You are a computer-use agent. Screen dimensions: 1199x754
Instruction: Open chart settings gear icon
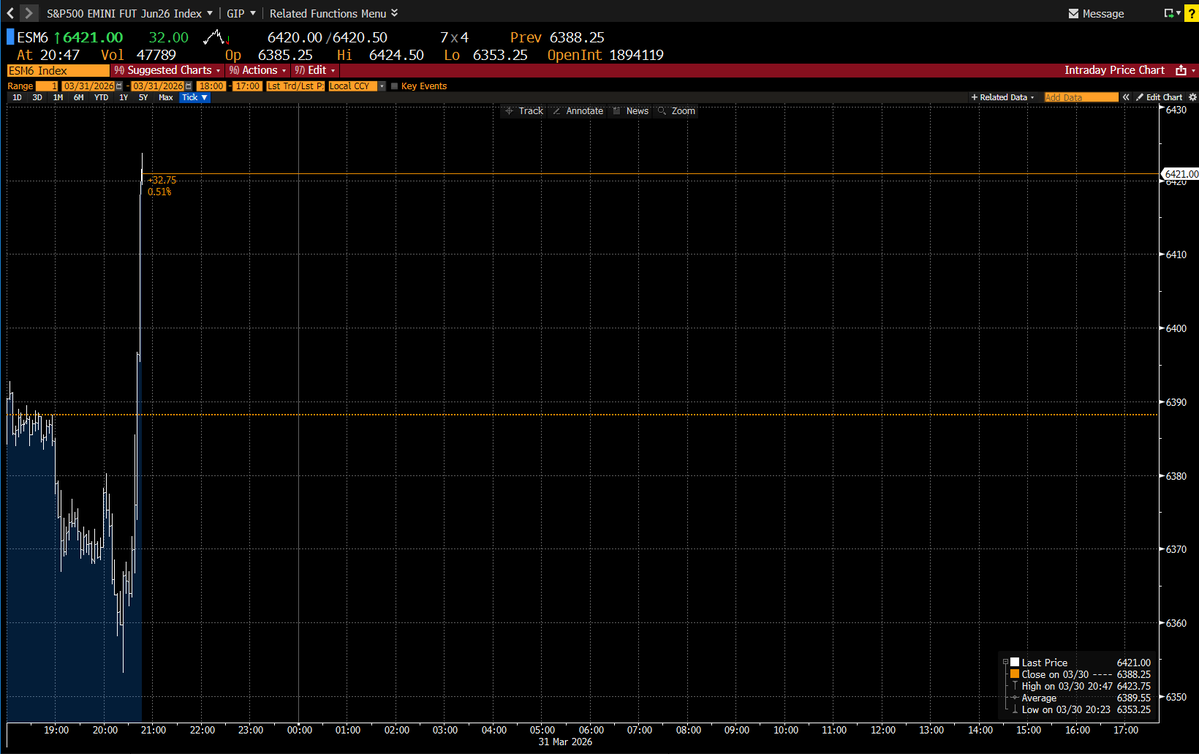1192,97
